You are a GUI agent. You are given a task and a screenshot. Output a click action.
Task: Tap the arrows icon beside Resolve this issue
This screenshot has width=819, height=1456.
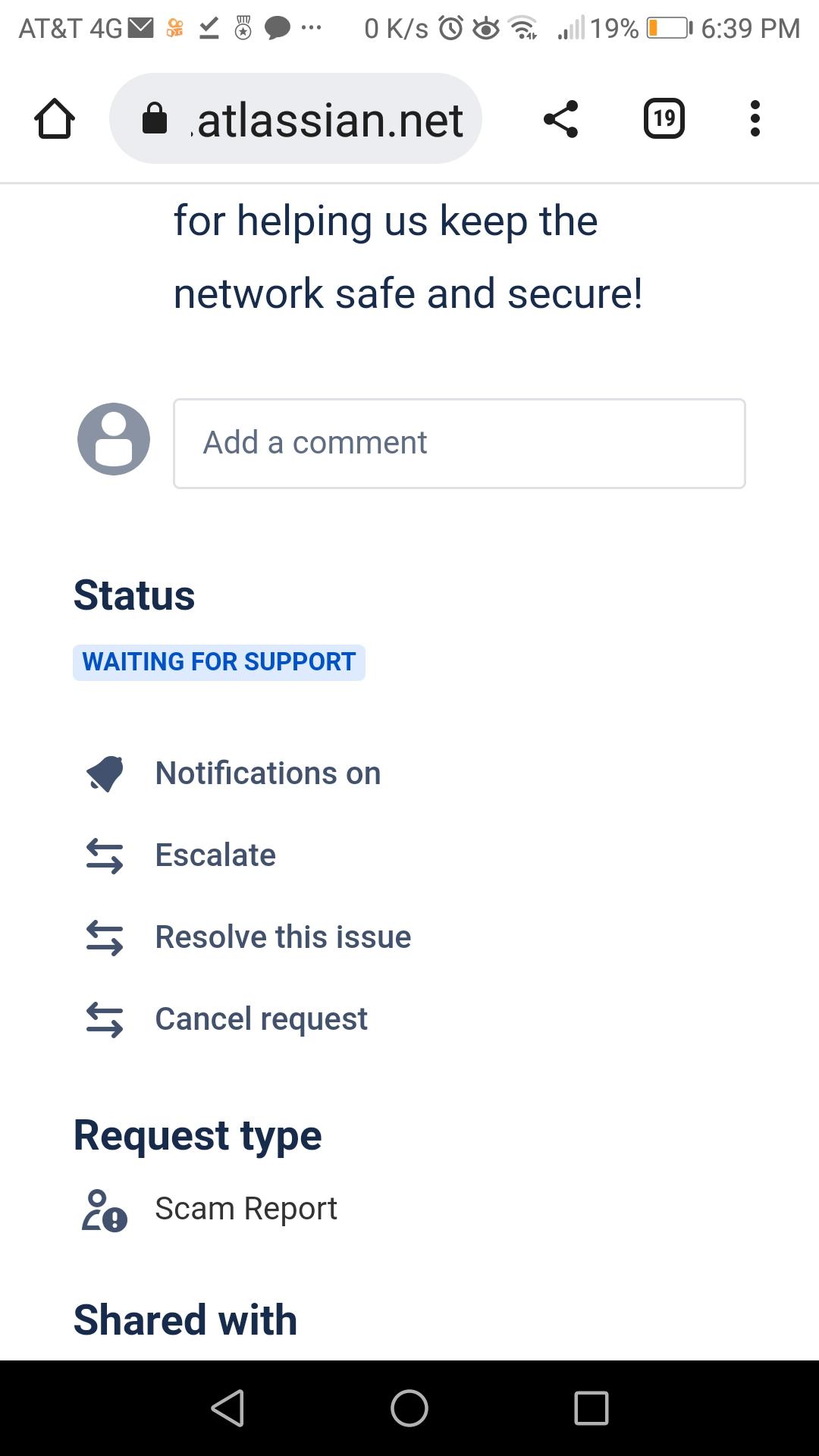105,938
